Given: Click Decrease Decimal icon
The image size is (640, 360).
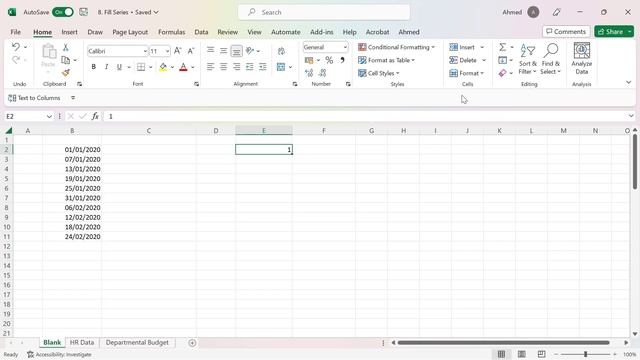Looking at the screenshot, I should (x=322, y=73).
